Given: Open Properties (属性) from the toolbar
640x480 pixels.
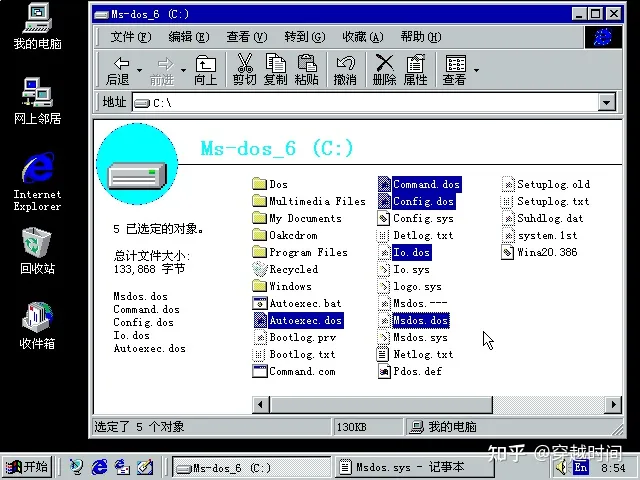Looking at the screenshot, I should pyautogui.click(x=415, y=69).
